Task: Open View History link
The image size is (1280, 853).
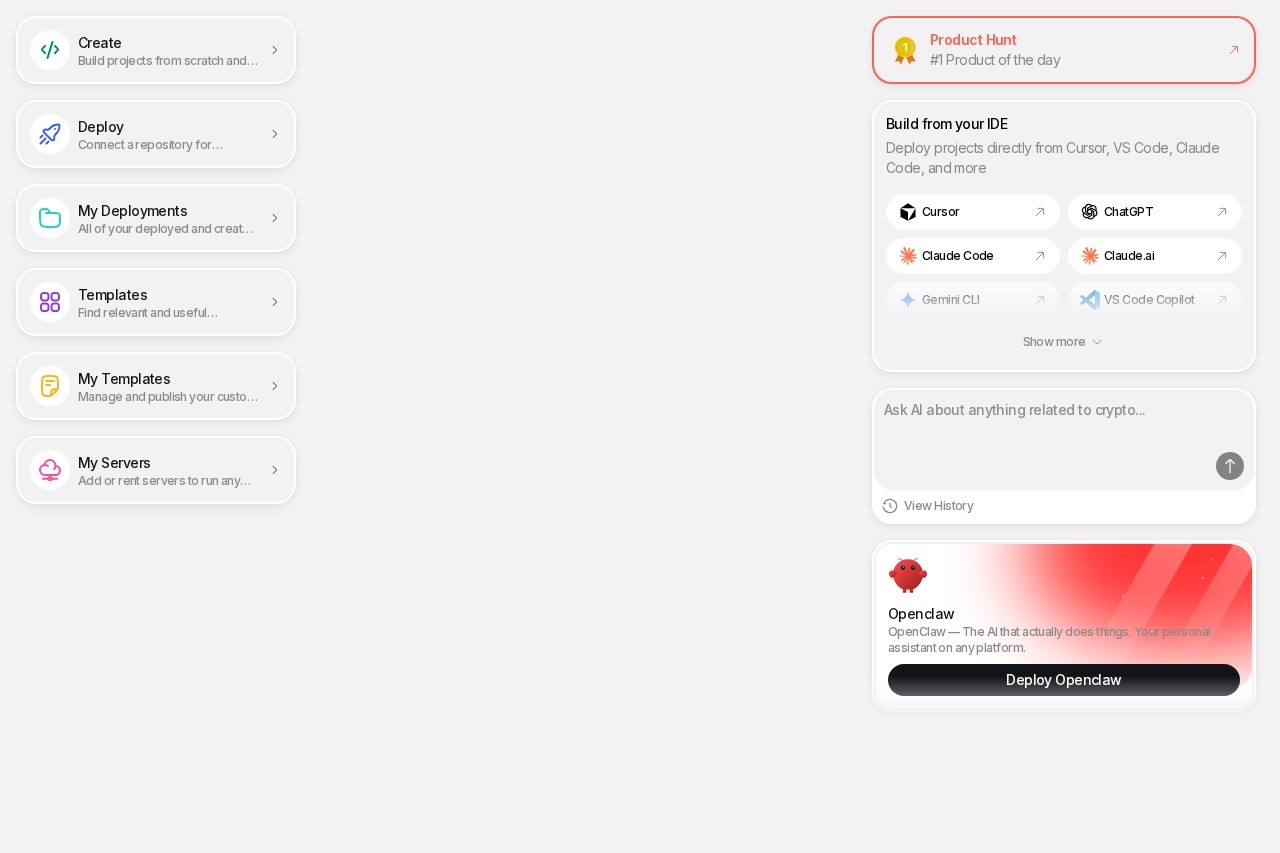Action: tap(928, 506)
